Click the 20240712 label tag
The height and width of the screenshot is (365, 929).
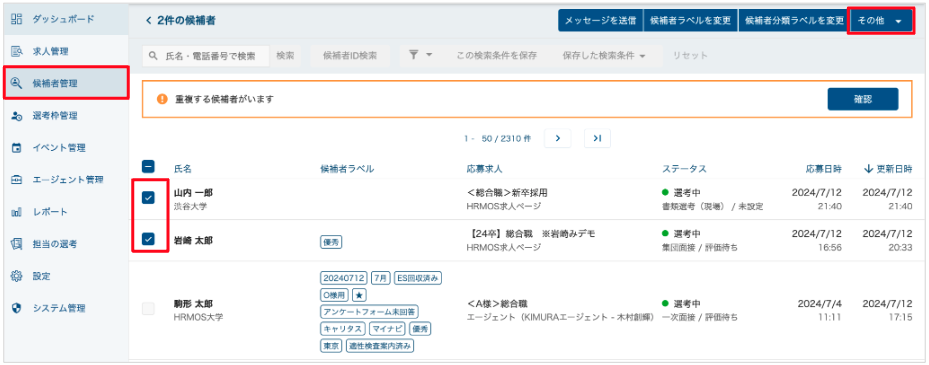coord(344,277)
